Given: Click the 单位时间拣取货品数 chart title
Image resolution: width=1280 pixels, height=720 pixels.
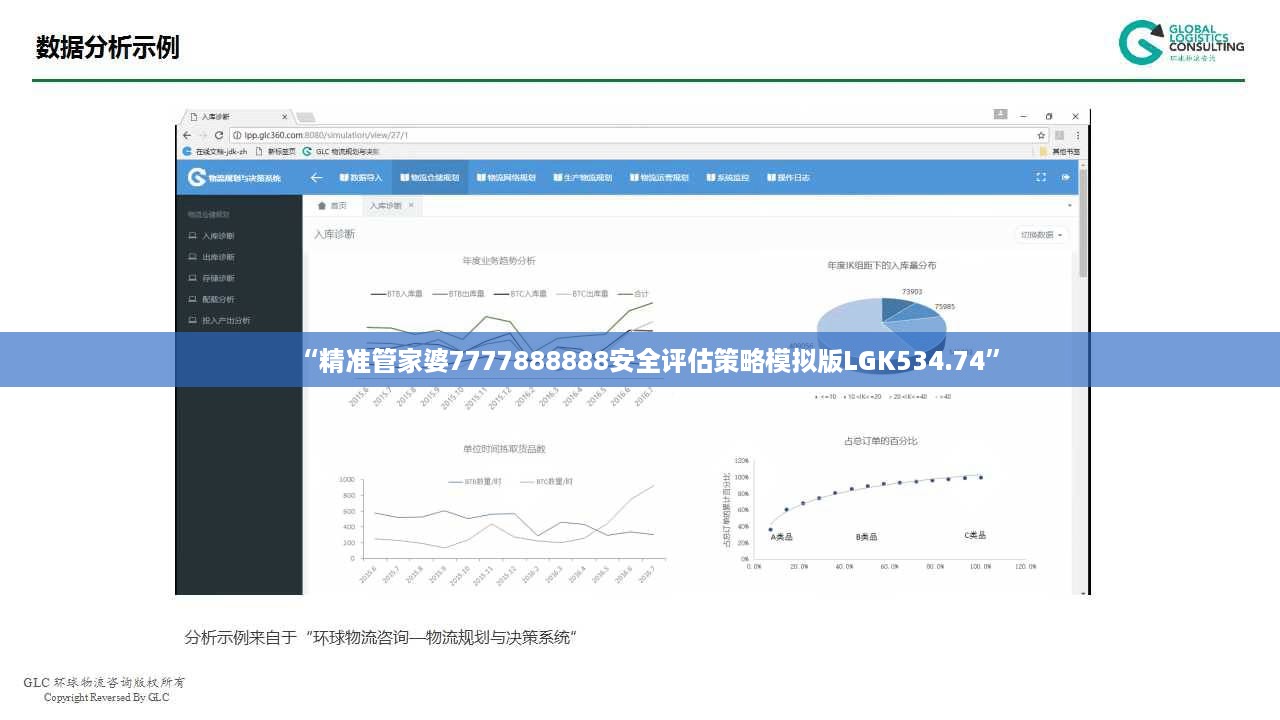Looking at the screenshot, I should (x=504, y=449).
